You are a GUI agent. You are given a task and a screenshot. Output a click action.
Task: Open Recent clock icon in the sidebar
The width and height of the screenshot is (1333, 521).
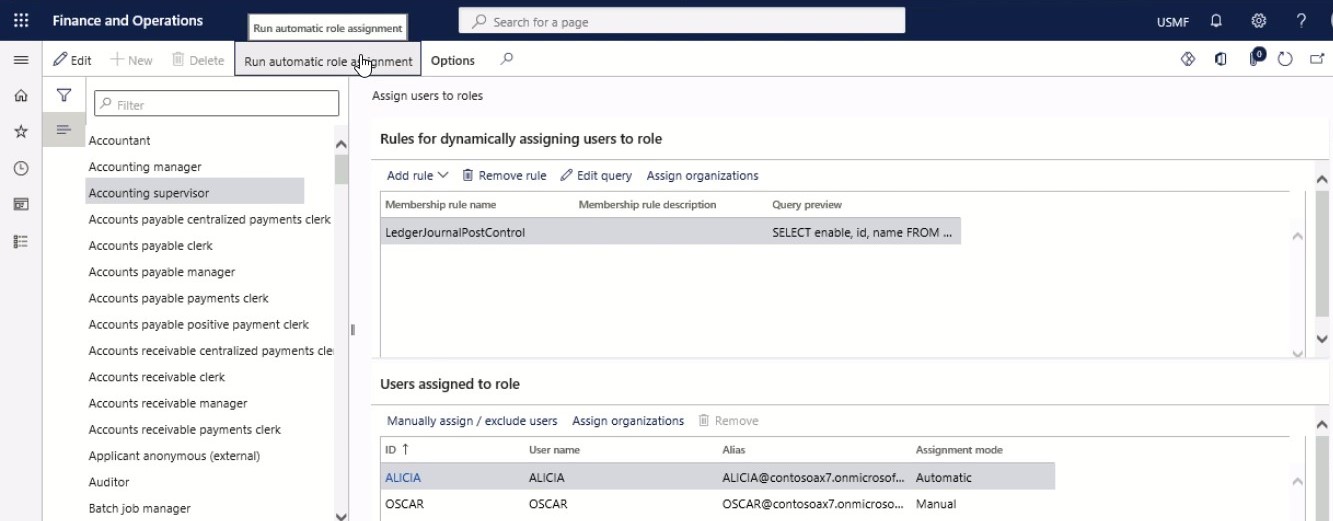click(x=20, y=169)
